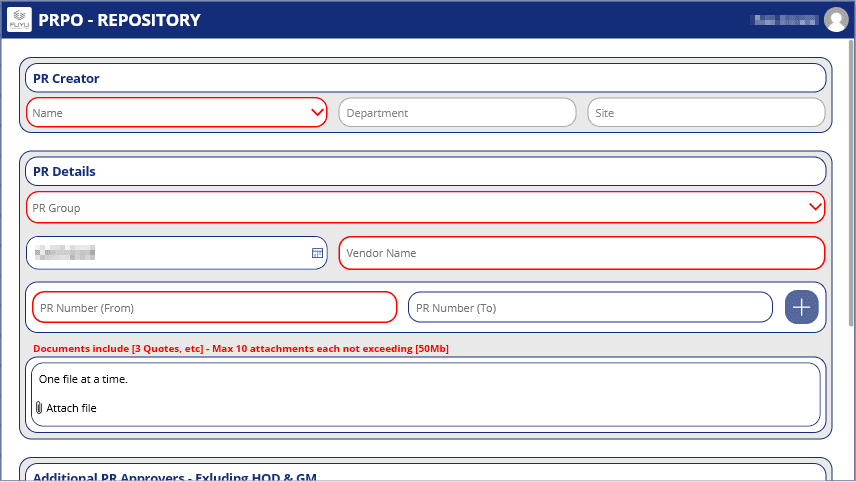Select the PR Creator section header

pos(425,78)
